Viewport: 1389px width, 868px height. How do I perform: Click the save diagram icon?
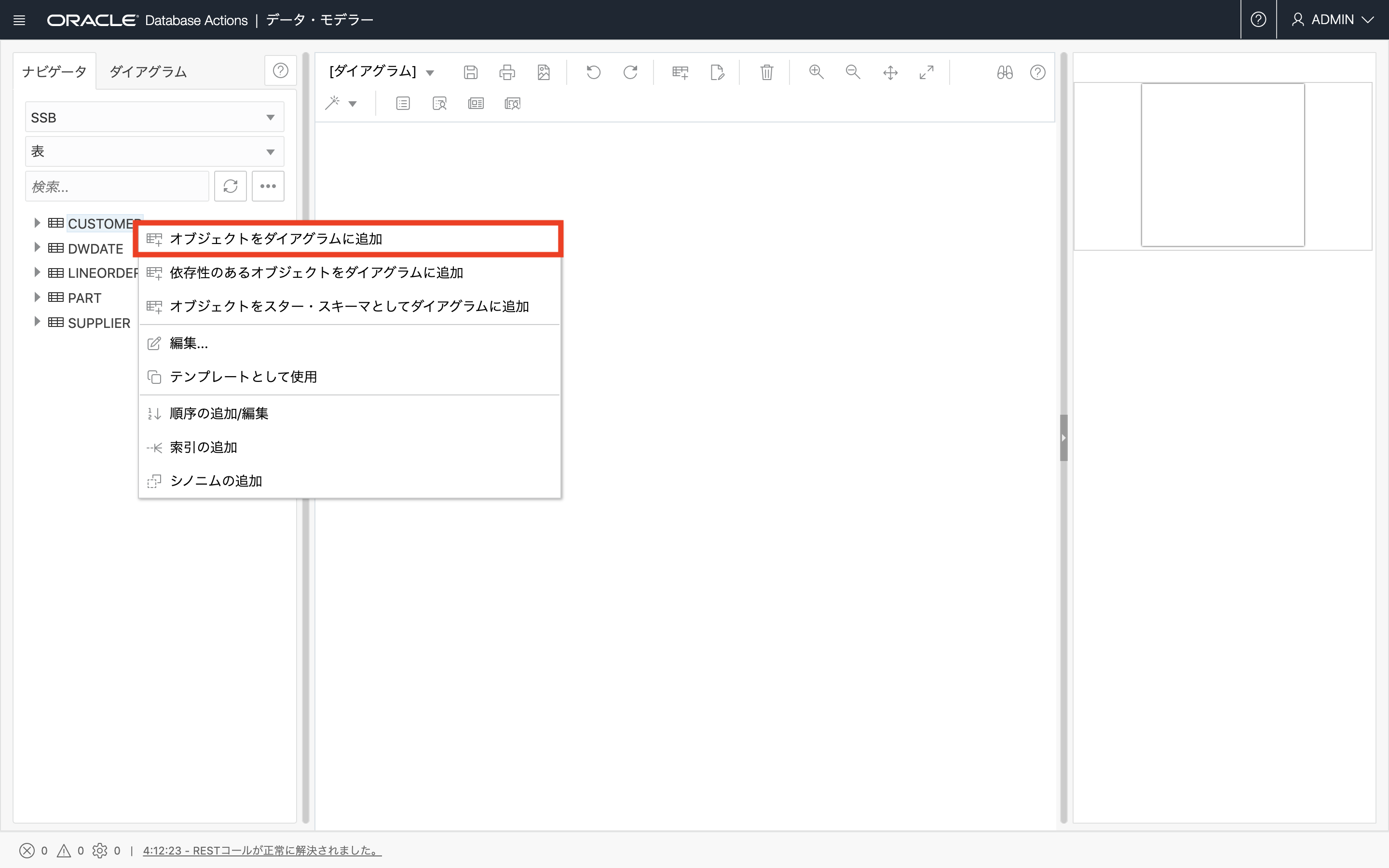[x=471, y=72]
